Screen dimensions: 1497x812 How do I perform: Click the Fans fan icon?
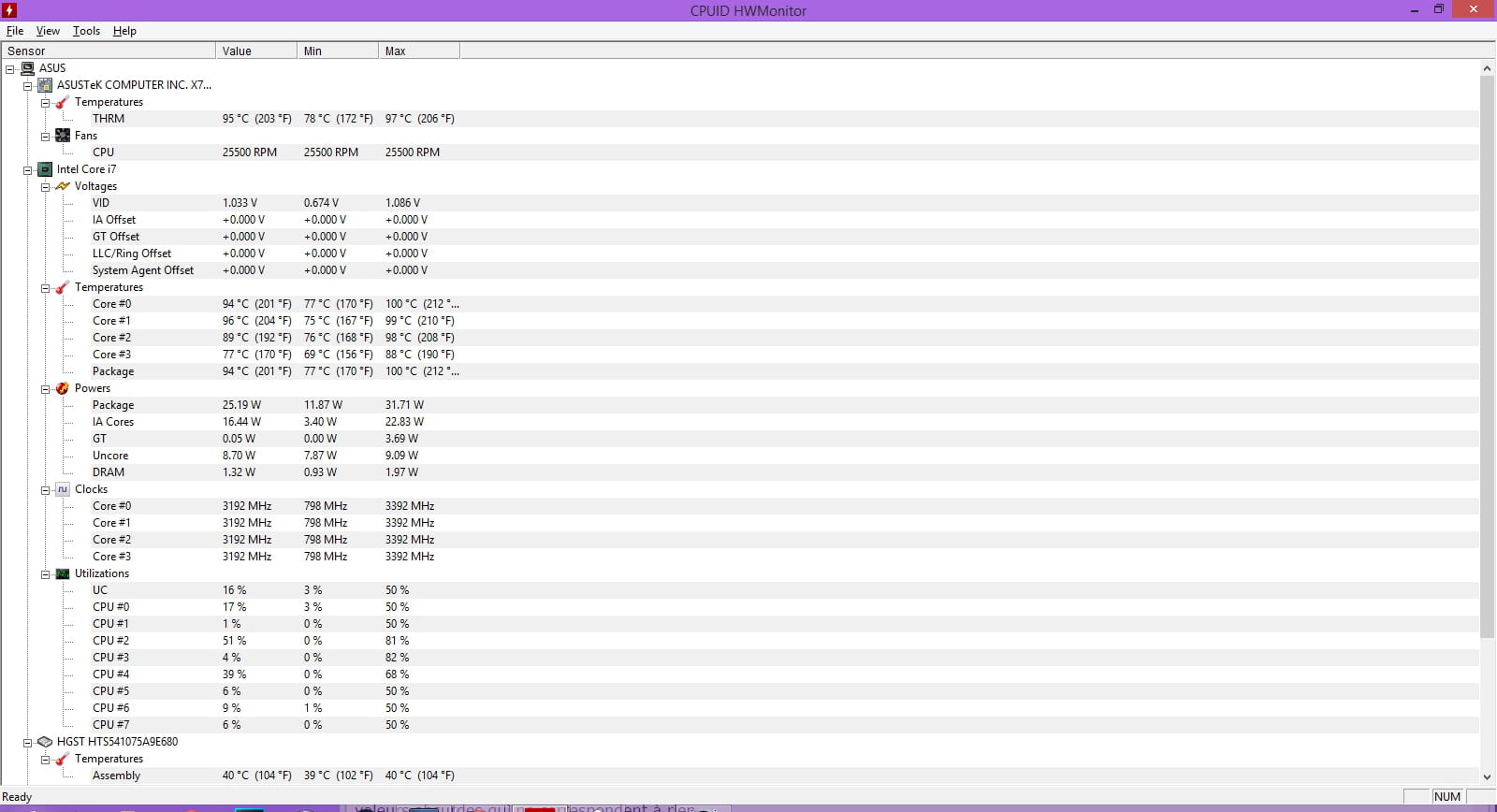(x=63, y=136)
